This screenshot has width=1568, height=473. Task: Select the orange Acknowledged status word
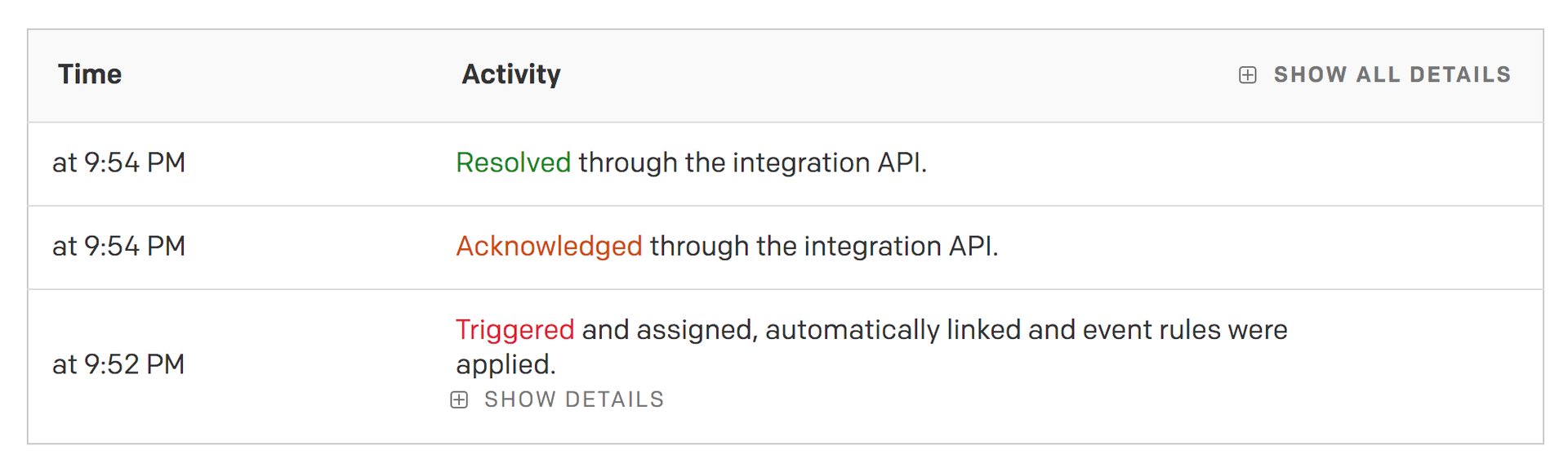[x=549, y=246]
